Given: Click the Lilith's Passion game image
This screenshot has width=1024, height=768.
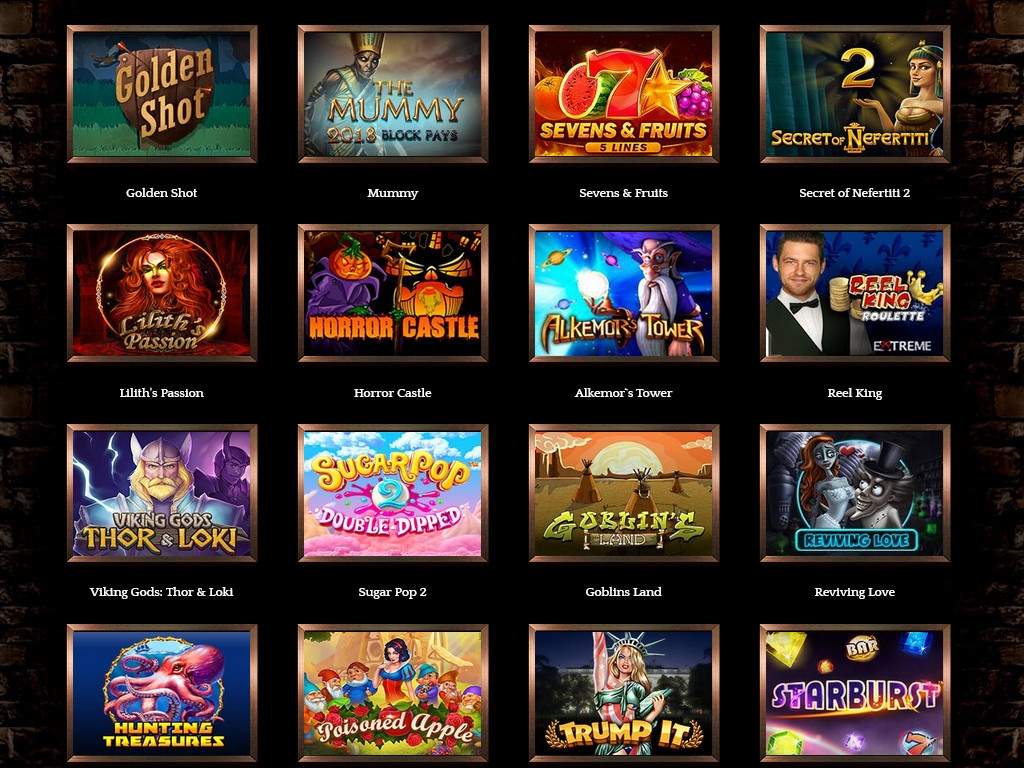Looking at the screenshot, I should 161,293.
